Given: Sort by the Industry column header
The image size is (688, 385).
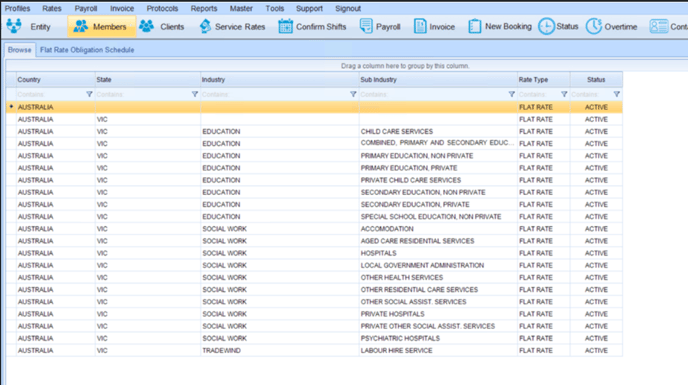Looking at the screenshot, I should (280, 79).
